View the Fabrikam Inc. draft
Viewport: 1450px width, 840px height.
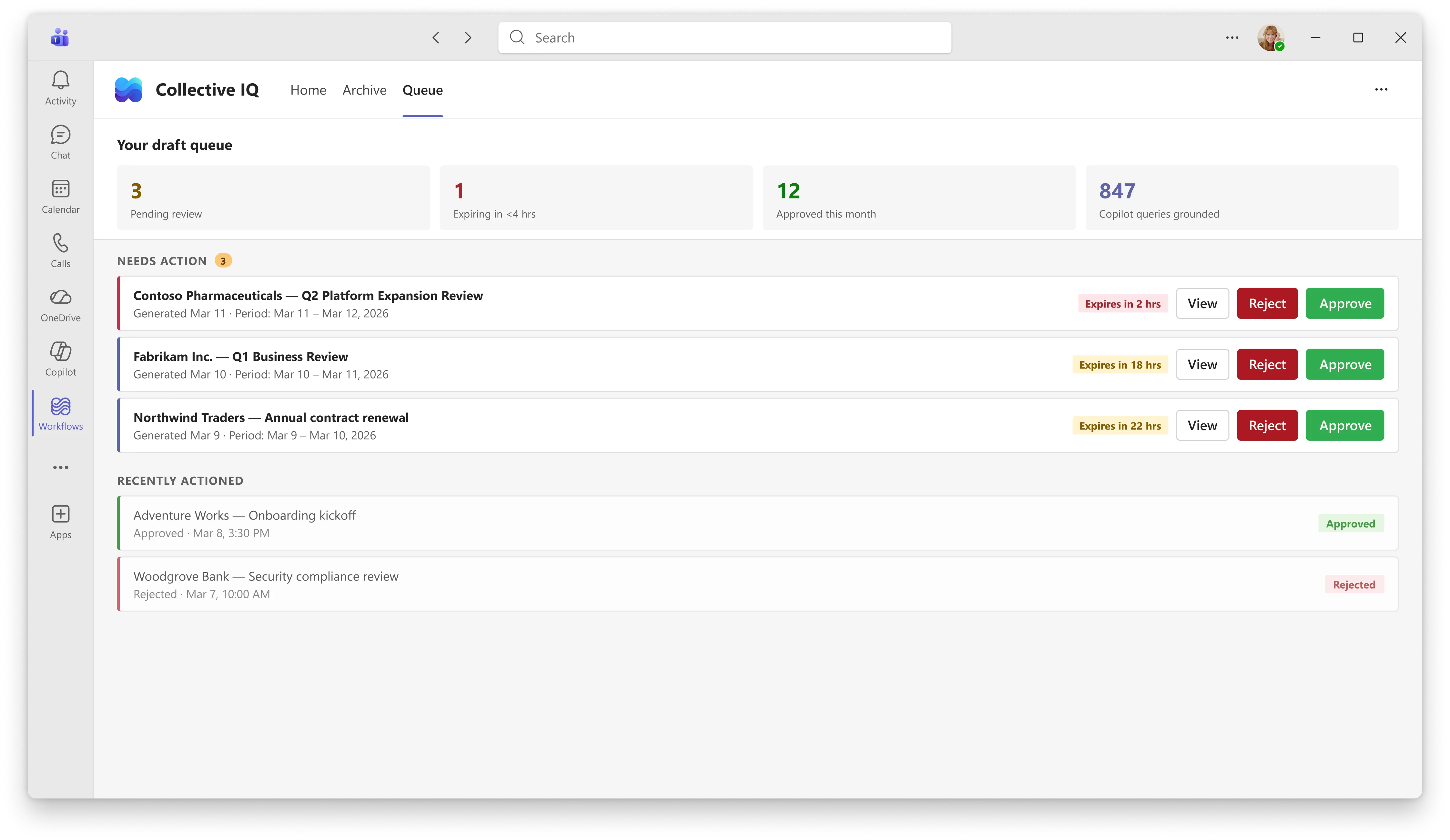click(1202, 364)
